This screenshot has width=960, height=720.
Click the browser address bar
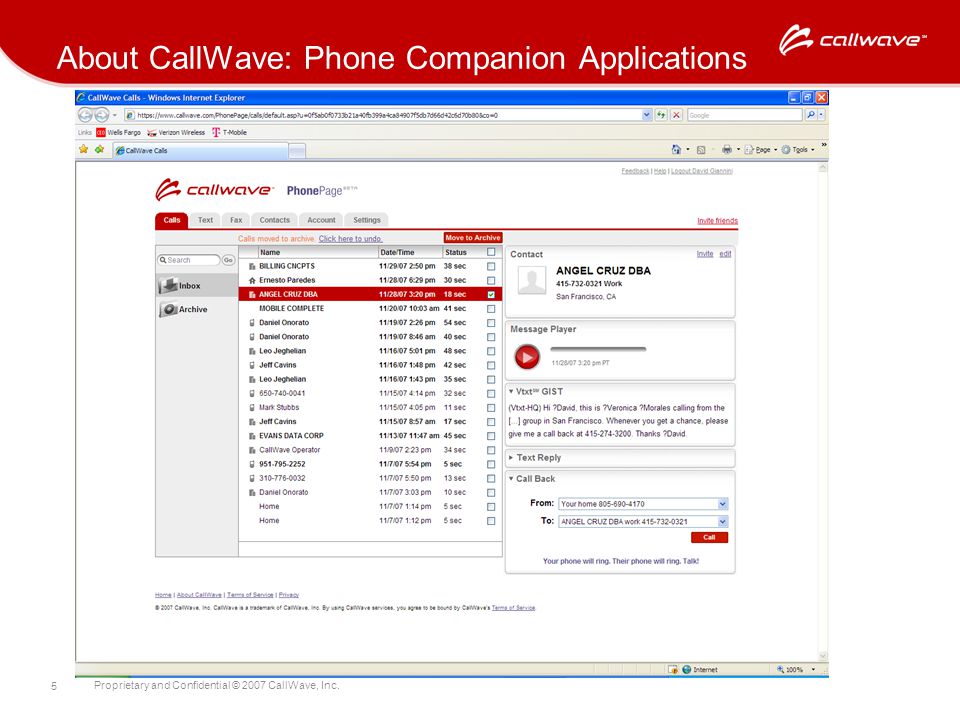point(383,115)
